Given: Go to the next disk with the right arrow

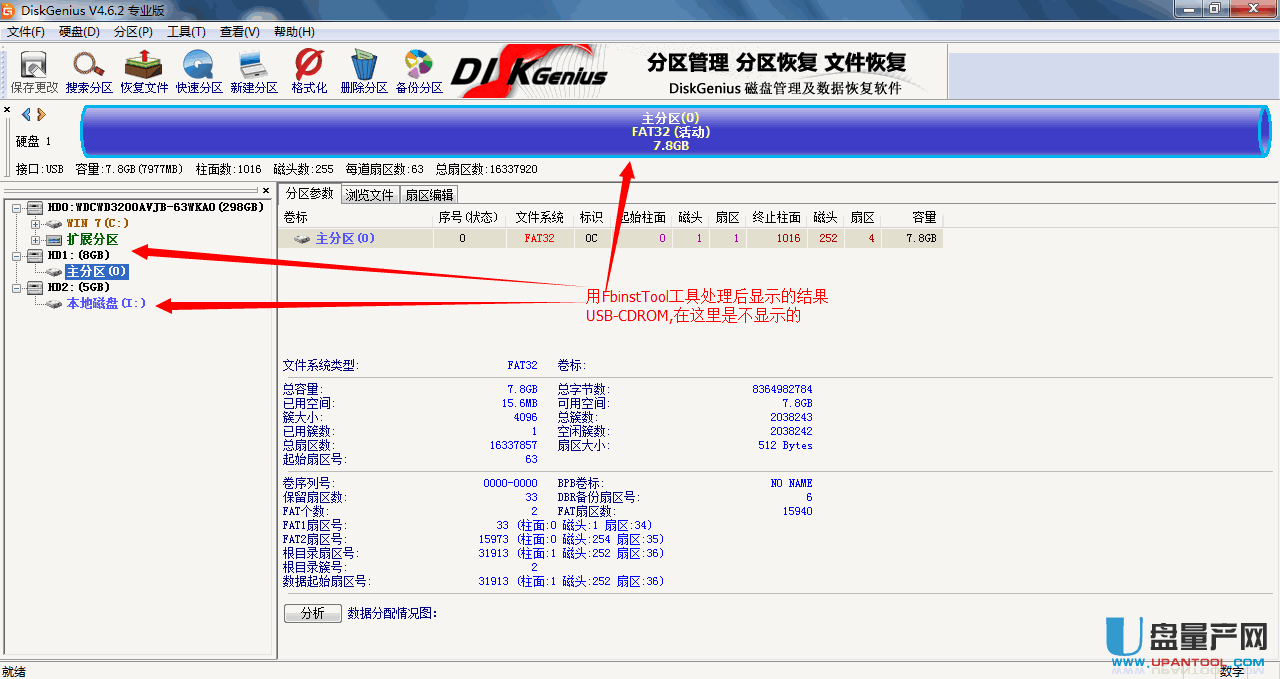Looking at the screenshot, I should 42,115.
